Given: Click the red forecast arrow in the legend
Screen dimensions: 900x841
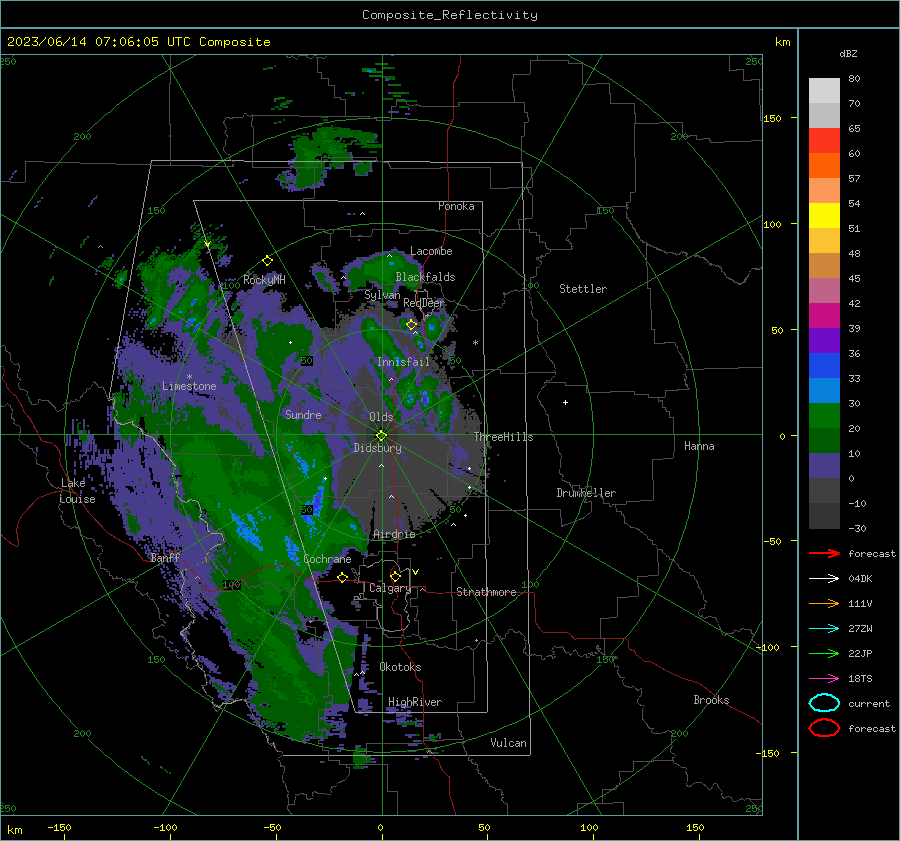Looking at the screenshot, I should pos(824,553).
